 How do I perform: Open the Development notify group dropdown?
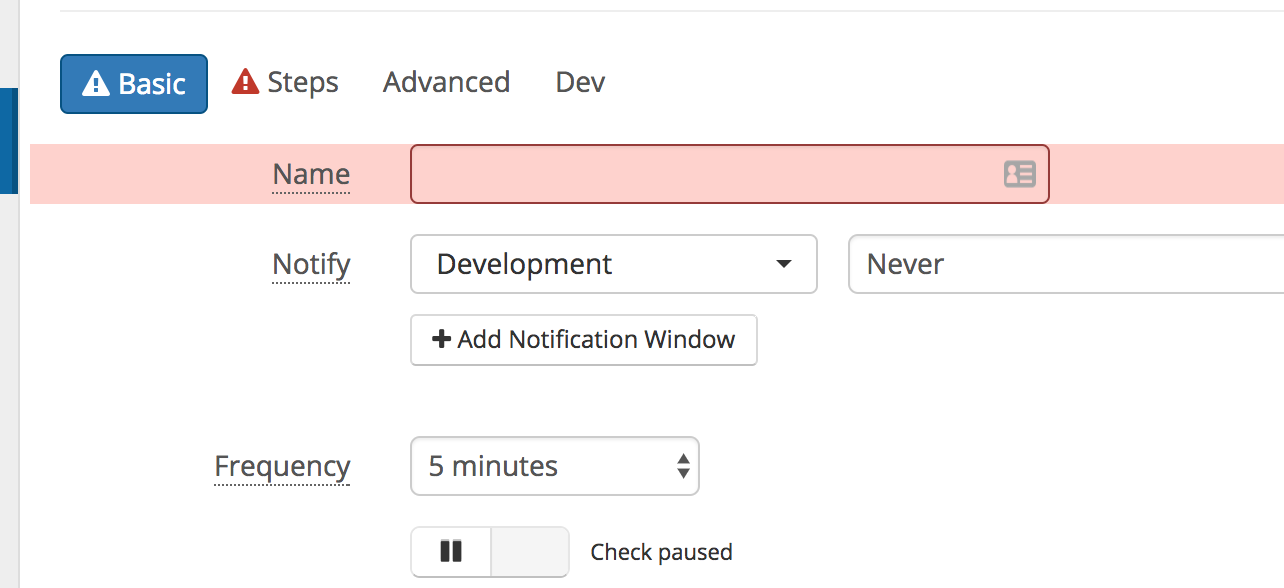click(x=614, y=264)
